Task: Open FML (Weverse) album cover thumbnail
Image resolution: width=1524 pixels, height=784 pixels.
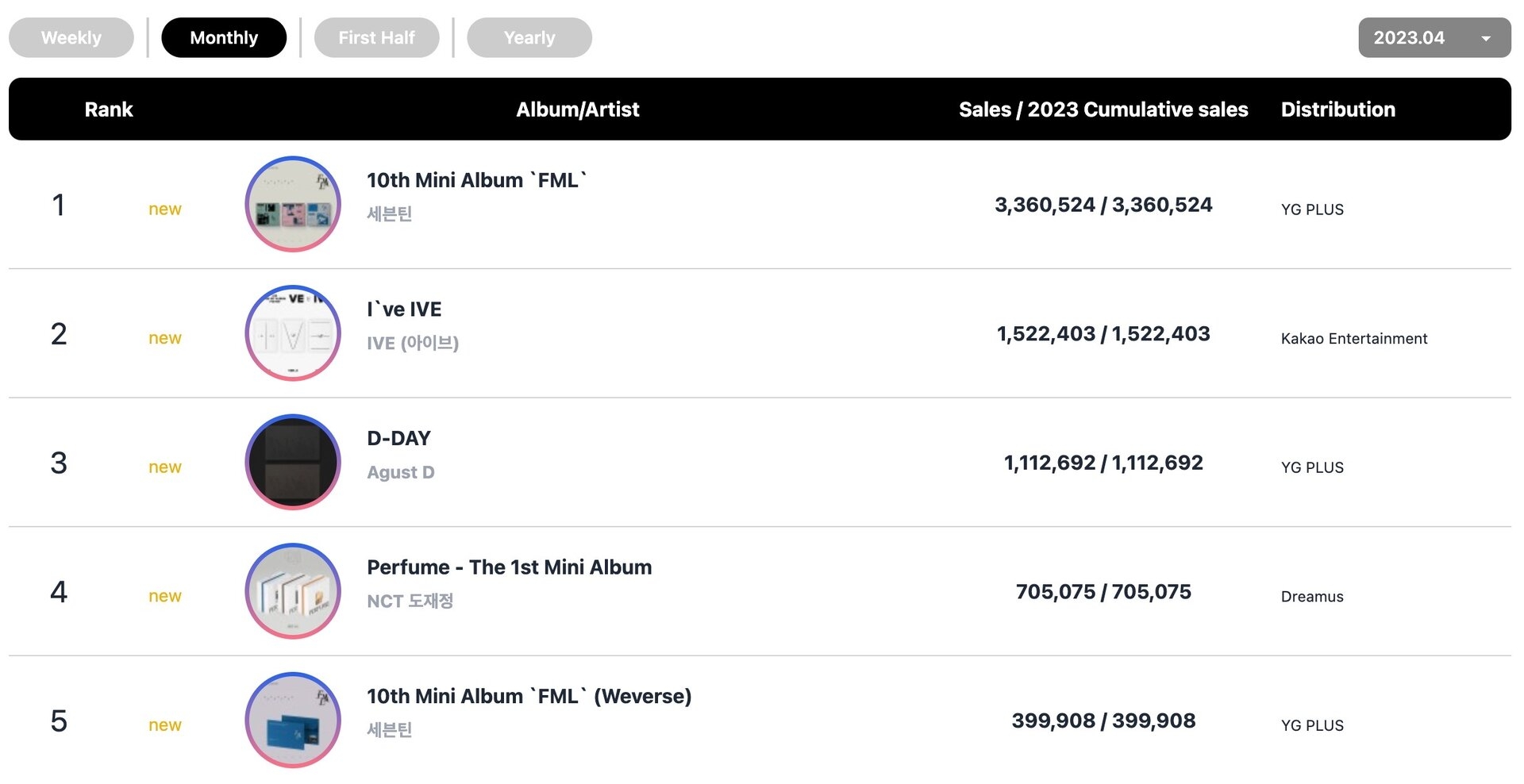Action: pos(293,720)
